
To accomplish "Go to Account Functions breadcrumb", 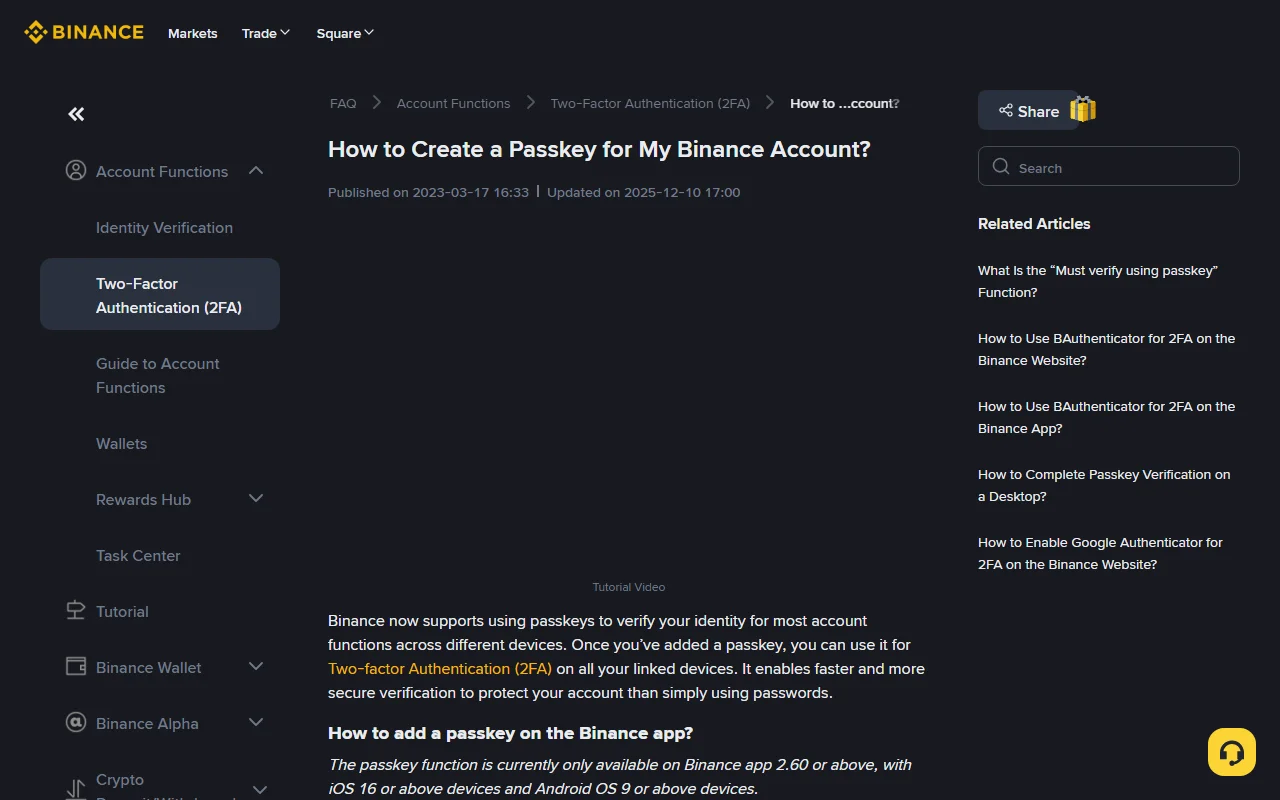I will pos(453,103).
